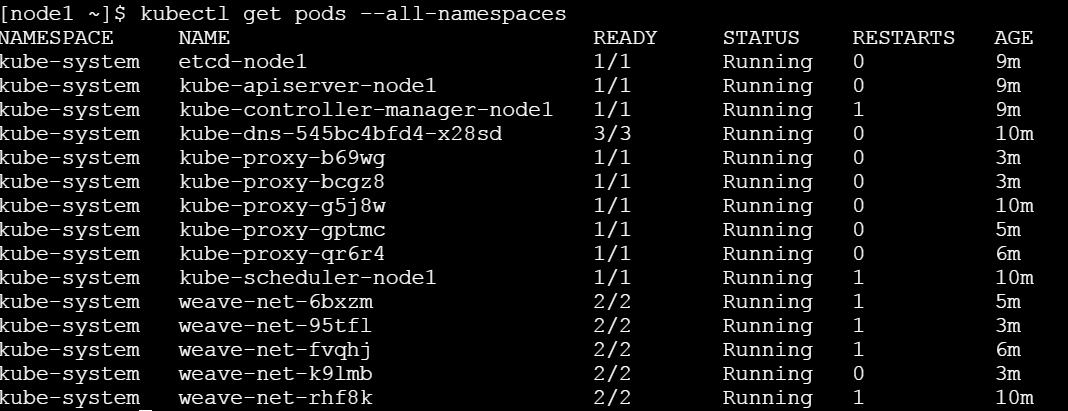Click the 3/3 ready value for kube-dns
This screenshot has width=1068, height=411.
612,134
